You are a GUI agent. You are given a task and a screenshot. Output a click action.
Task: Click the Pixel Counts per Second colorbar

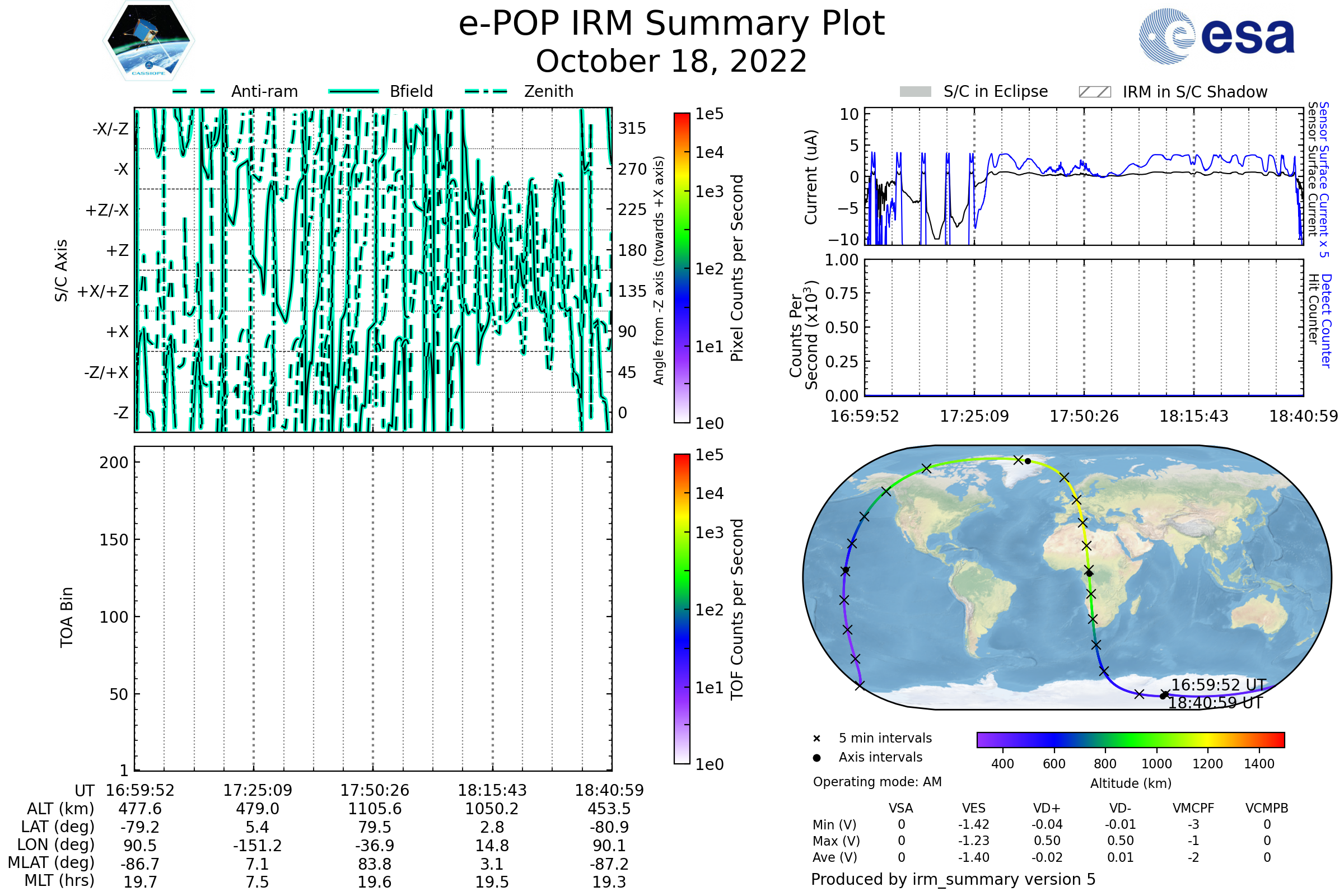(682, 268)
